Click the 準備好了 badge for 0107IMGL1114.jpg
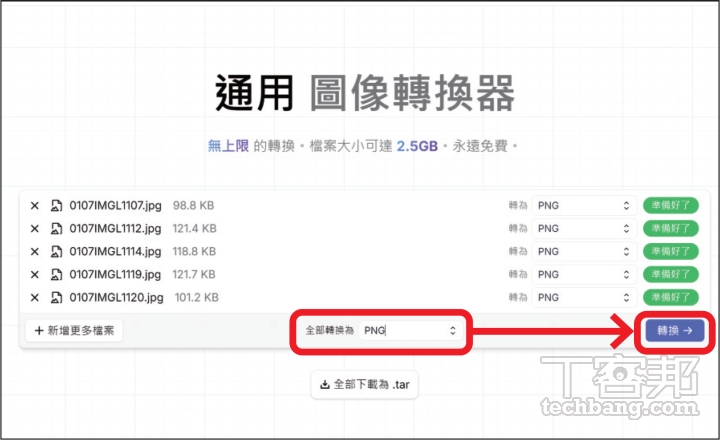Viewport: 720px width, 440px height. (670, 251)
